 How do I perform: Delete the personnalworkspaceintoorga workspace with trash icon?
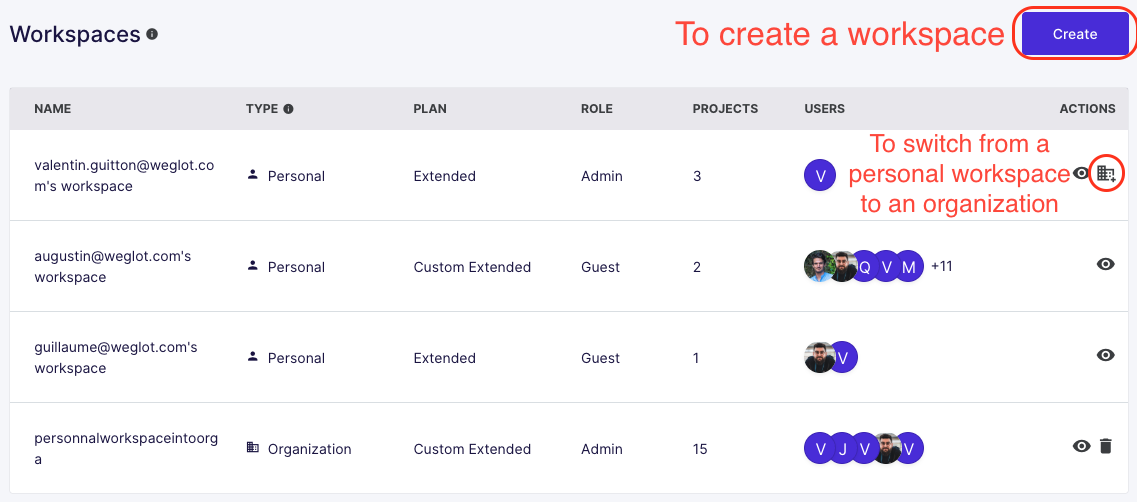click(1105, 446)
